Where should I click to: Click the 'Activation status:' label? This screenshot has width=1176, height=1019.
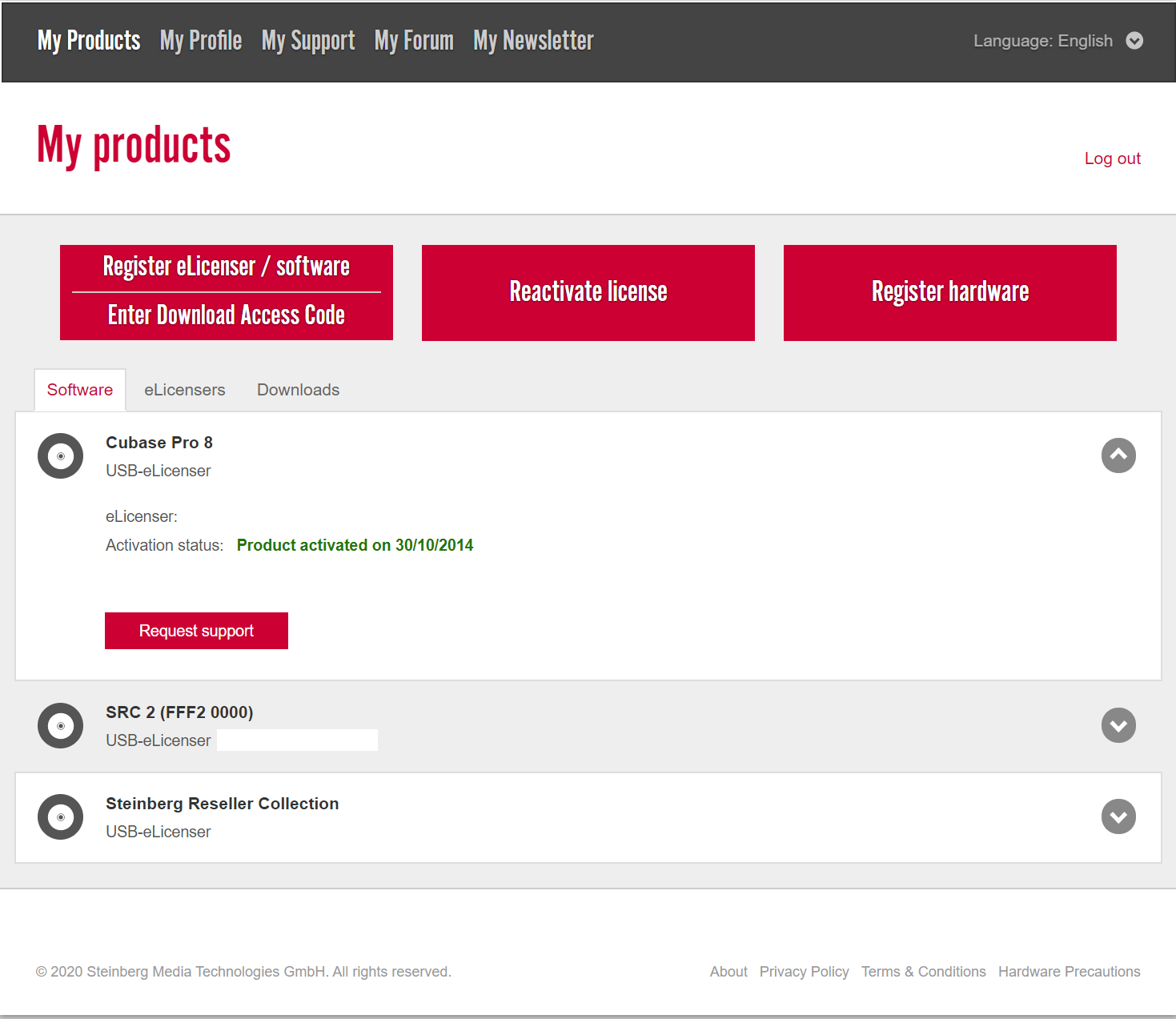coord(164,545)
